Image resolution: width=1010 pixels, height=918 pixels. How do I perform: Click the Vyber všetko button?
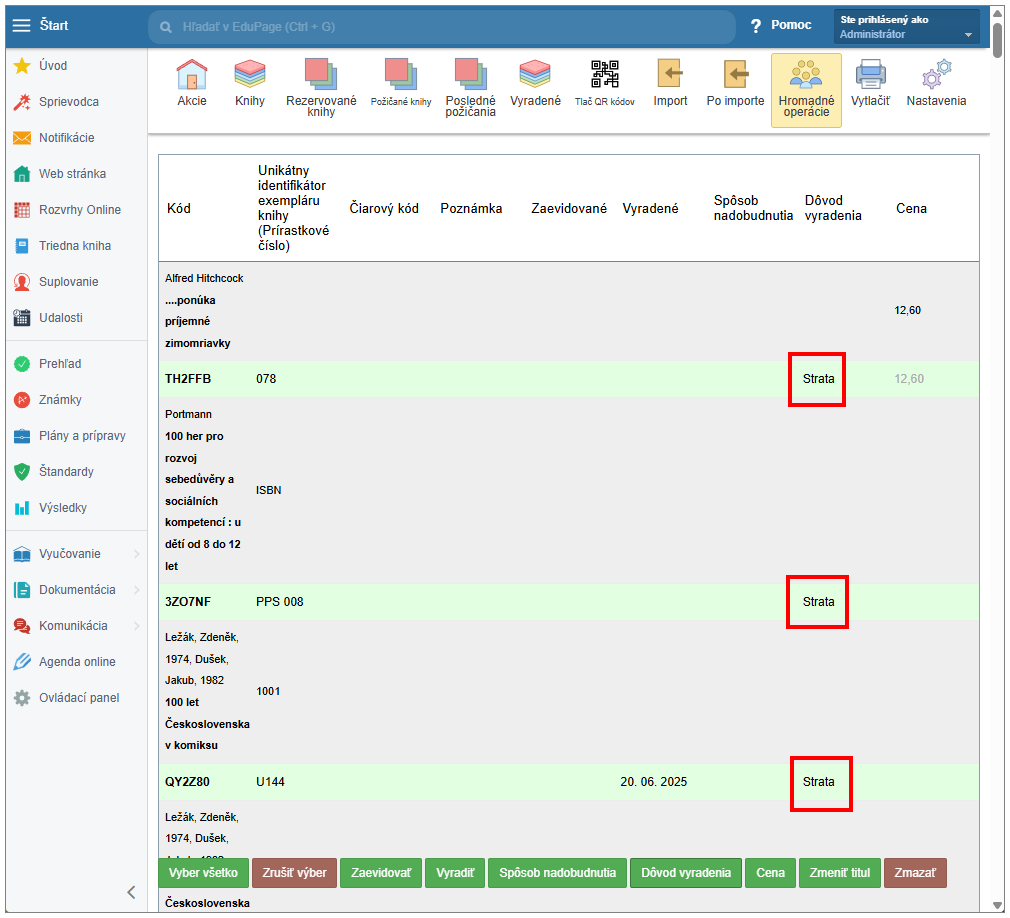(x=203, y=873)
